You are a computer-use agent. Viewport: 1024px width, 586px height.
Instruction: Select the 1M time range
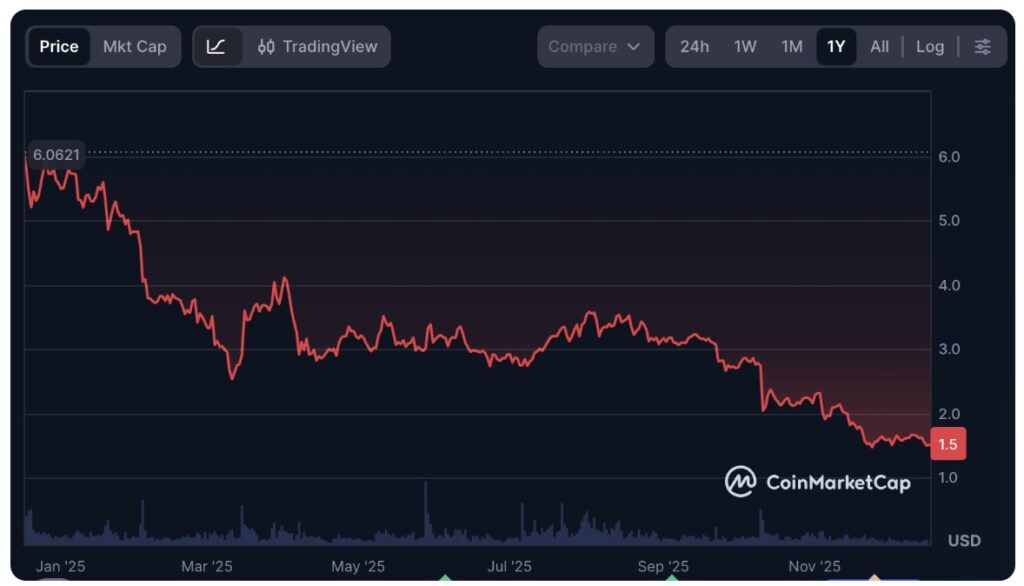click(792, 47)
